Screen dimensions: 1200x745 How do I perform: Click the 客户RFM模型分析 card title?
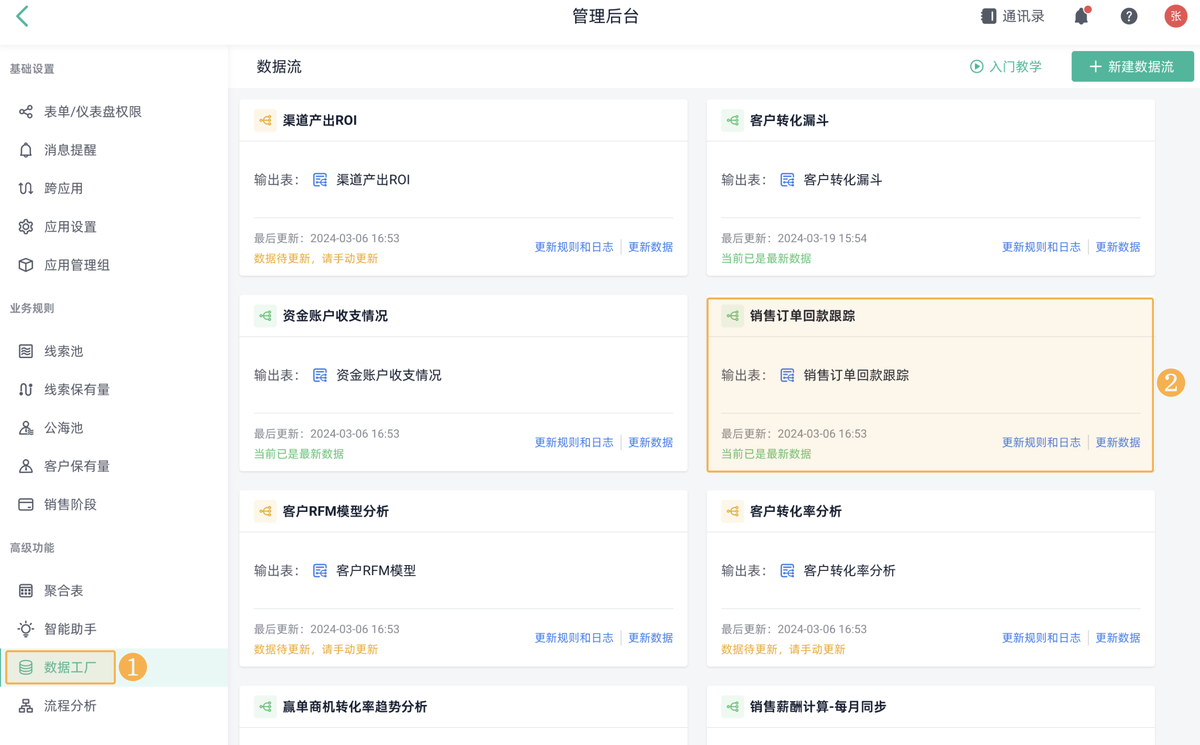tap(335, 511)
